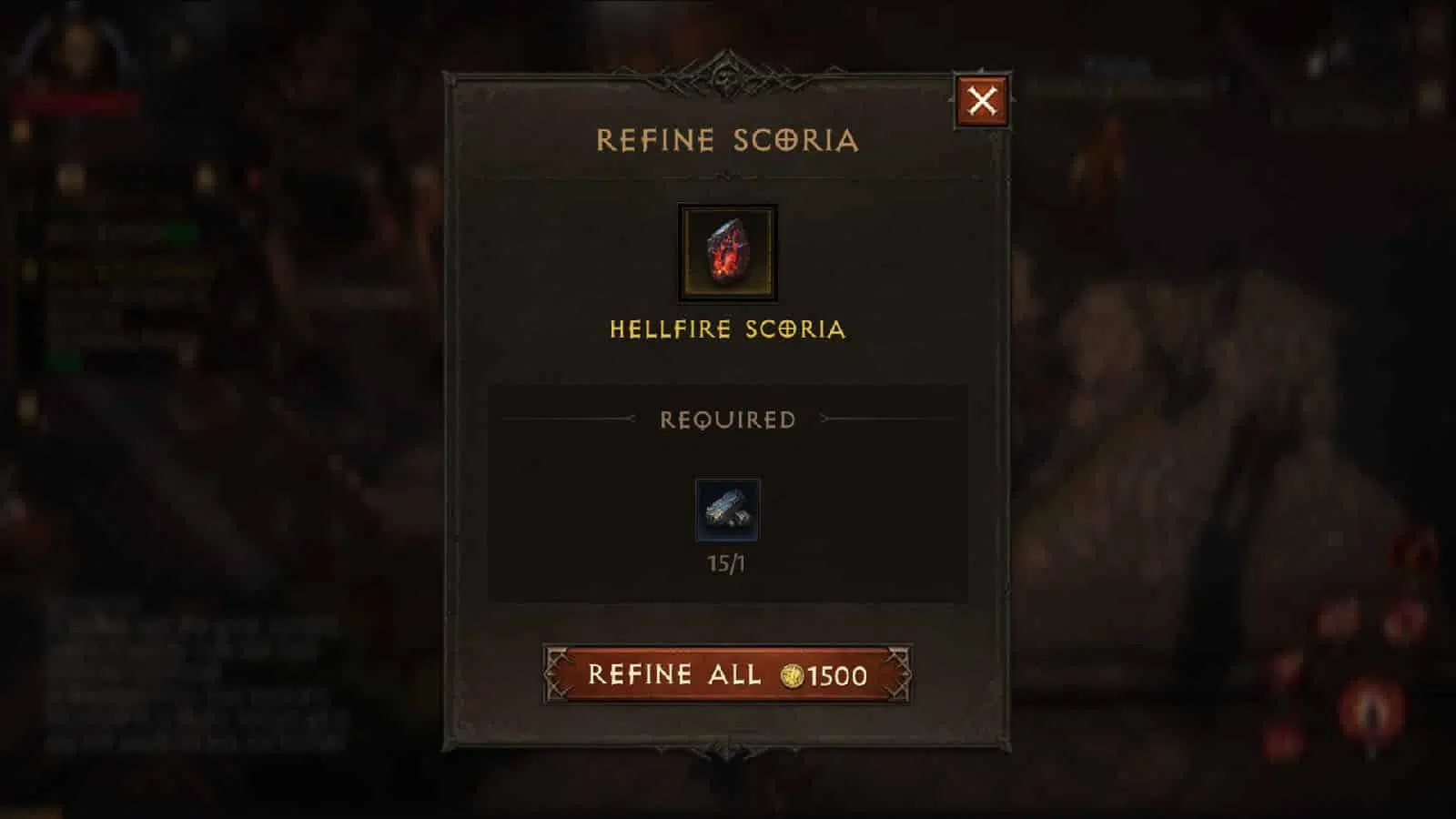The height and width of the screenshot is (819, 1456).
Task: Click the Refine Scoria title text
Action: tap(727, 140)
